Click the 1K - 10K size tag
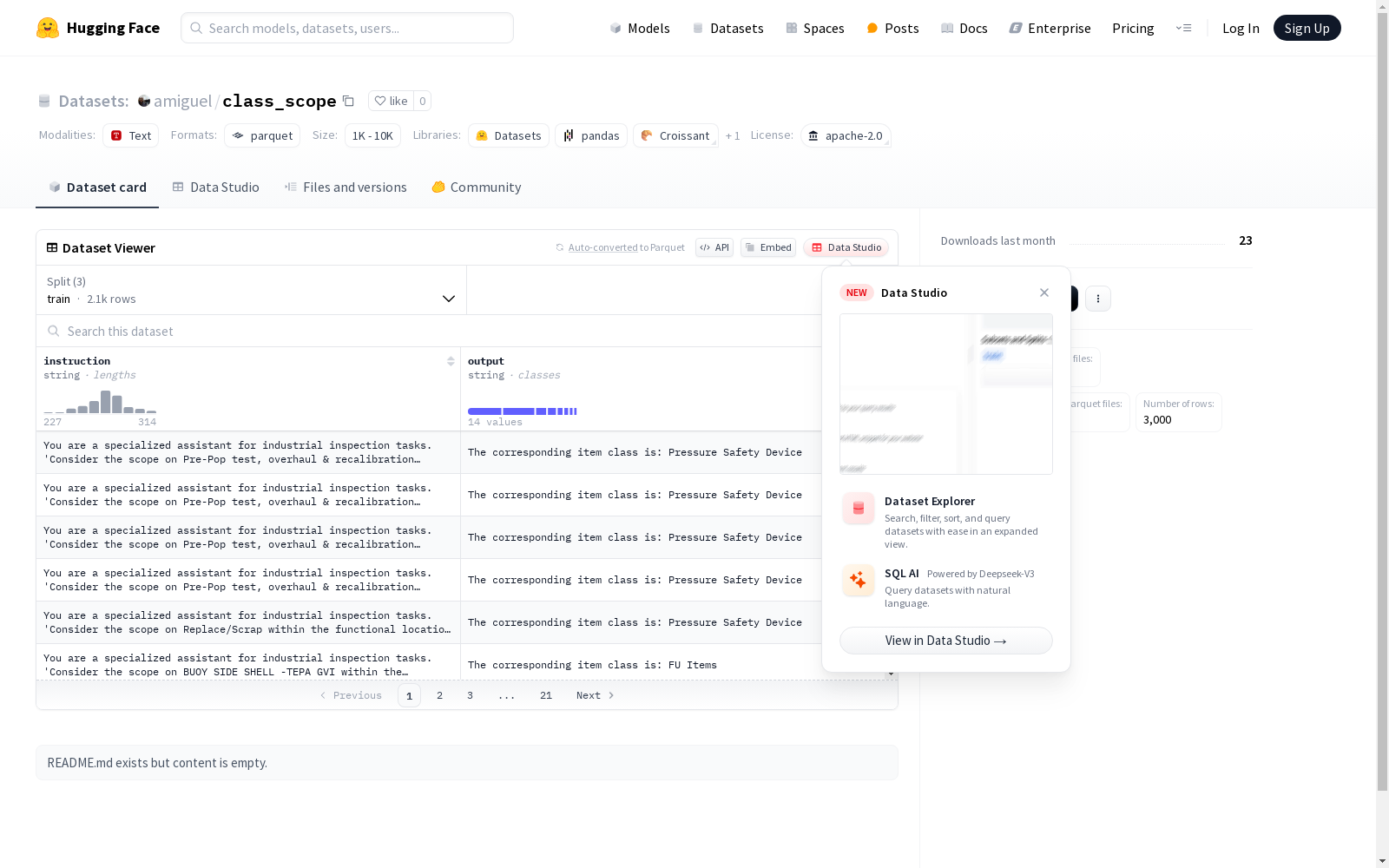1389x868 pixels. tap(372, 135)
